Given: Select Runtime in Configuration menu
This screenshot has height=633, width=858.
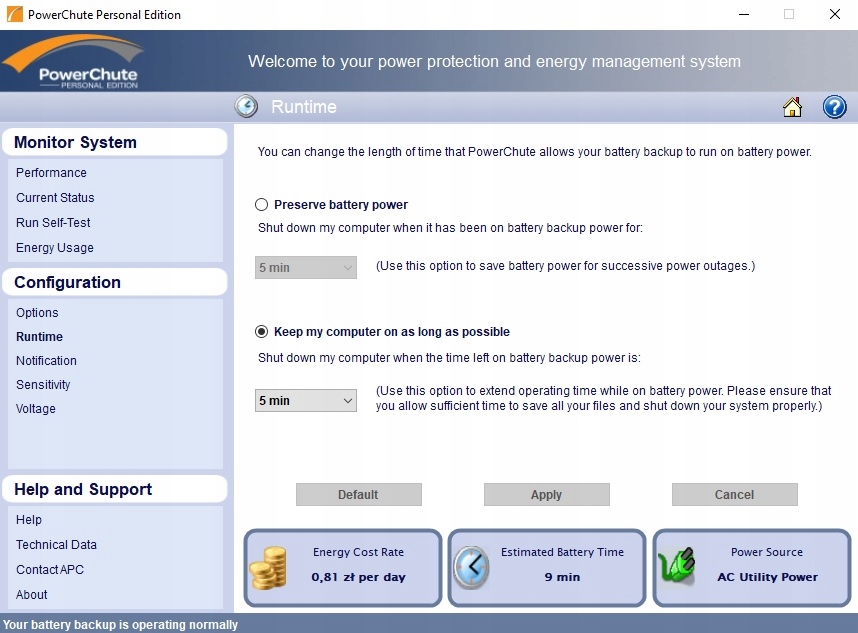Looking at the screenshot, I should pos(39,337).
